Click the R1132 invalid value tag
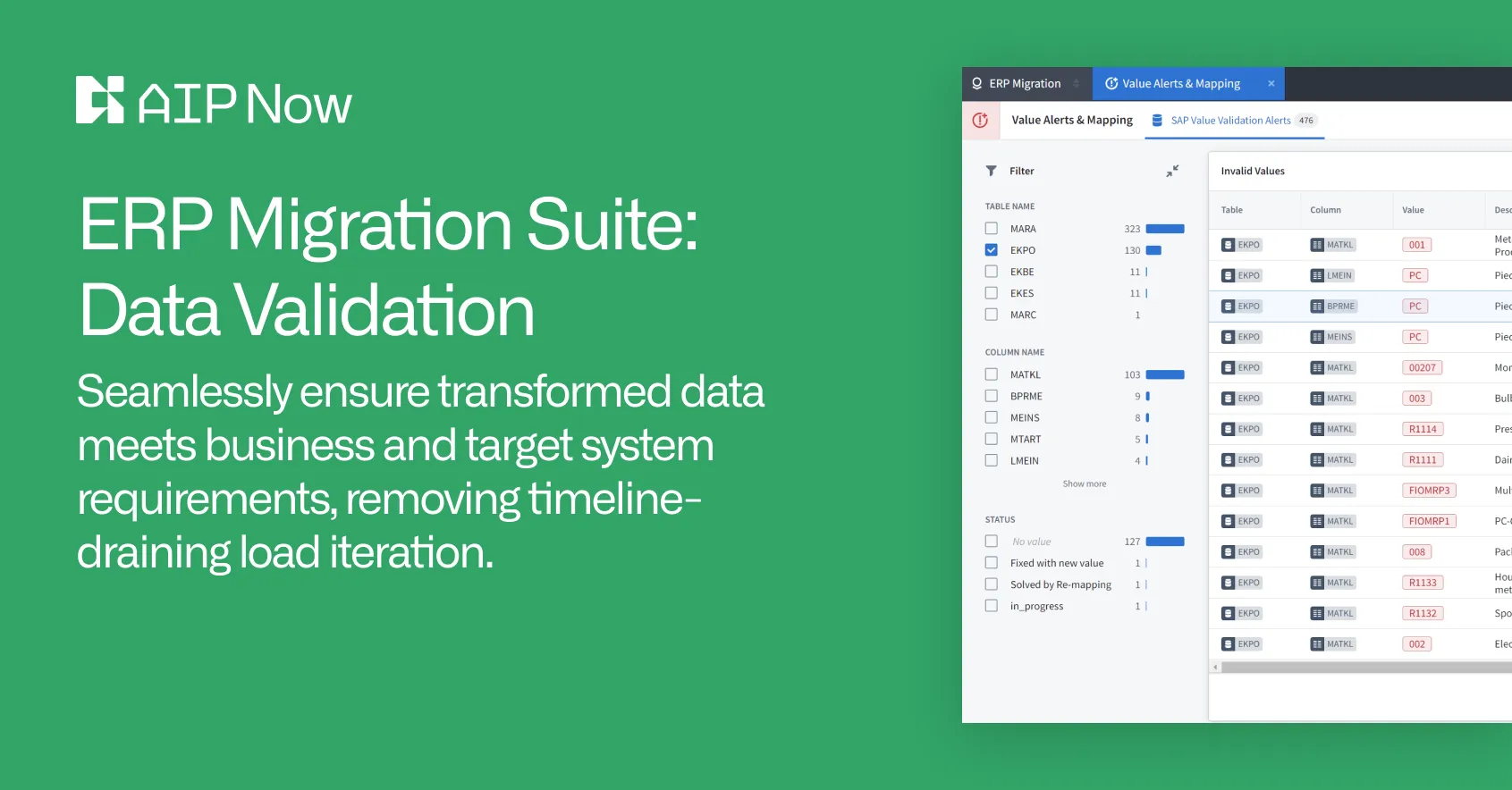Screen dimensions: 1512x790 point(1423,613)
